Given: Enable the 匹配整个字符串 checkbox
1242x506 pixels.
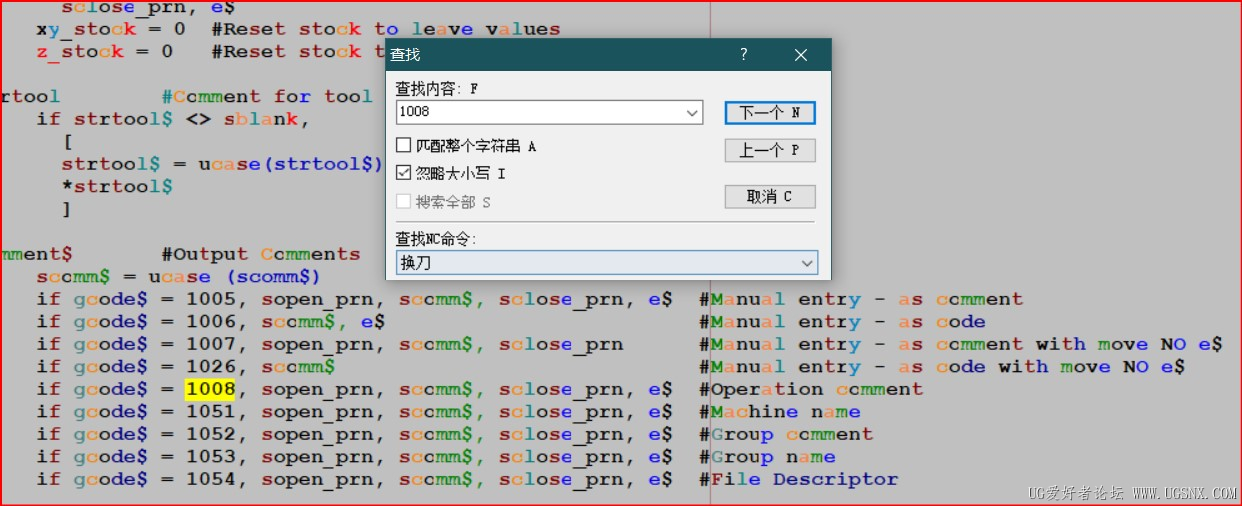Looking at the screenshot, I should point(404,146).
